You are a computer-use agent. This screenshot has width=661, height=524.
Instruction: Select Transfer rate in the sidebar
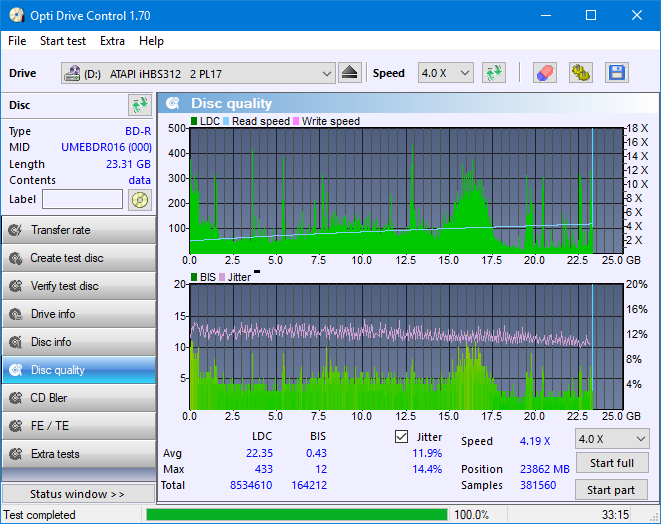(x=79, y=230)
